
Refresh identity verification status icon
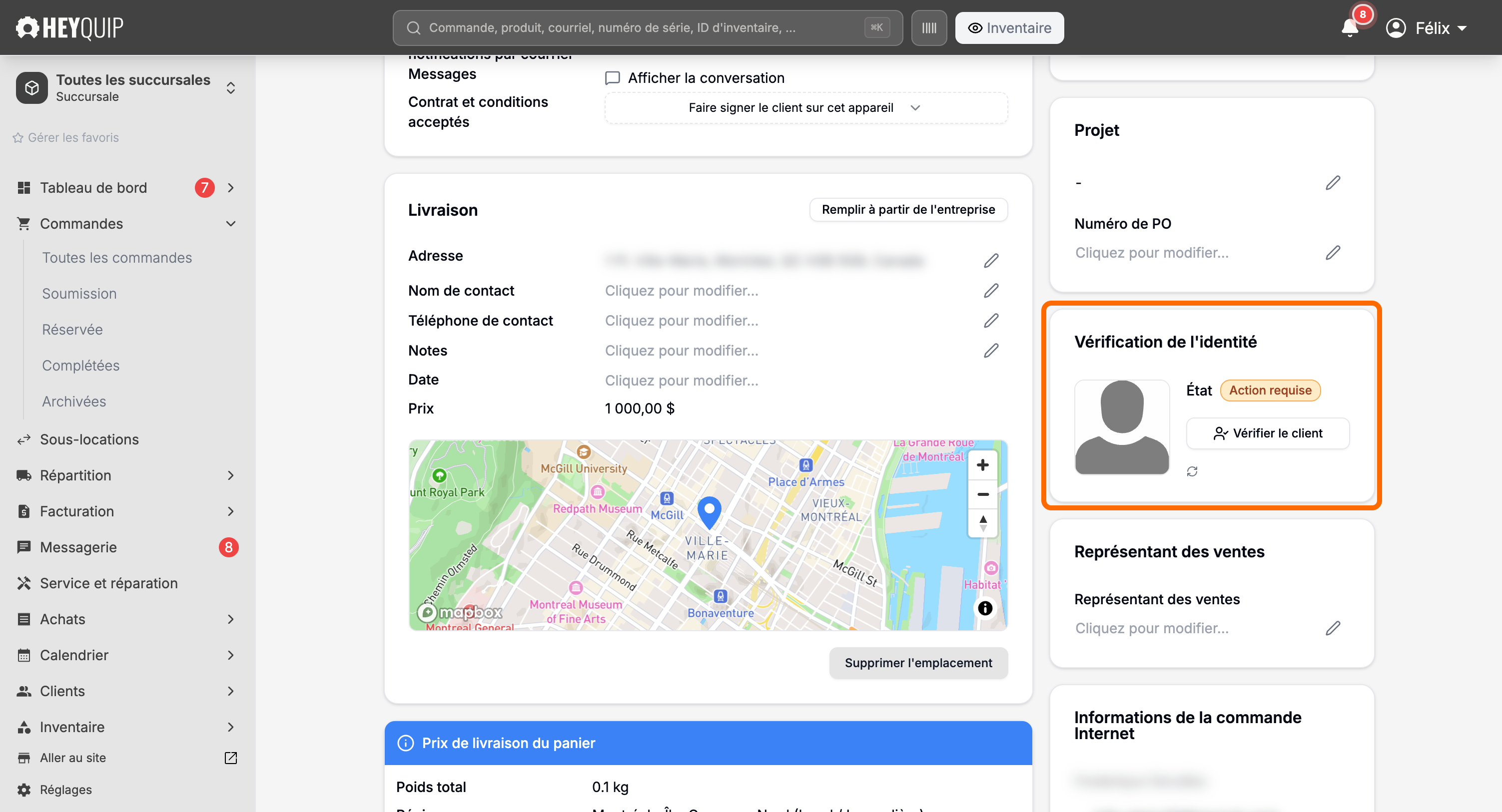click(1192, 471)
